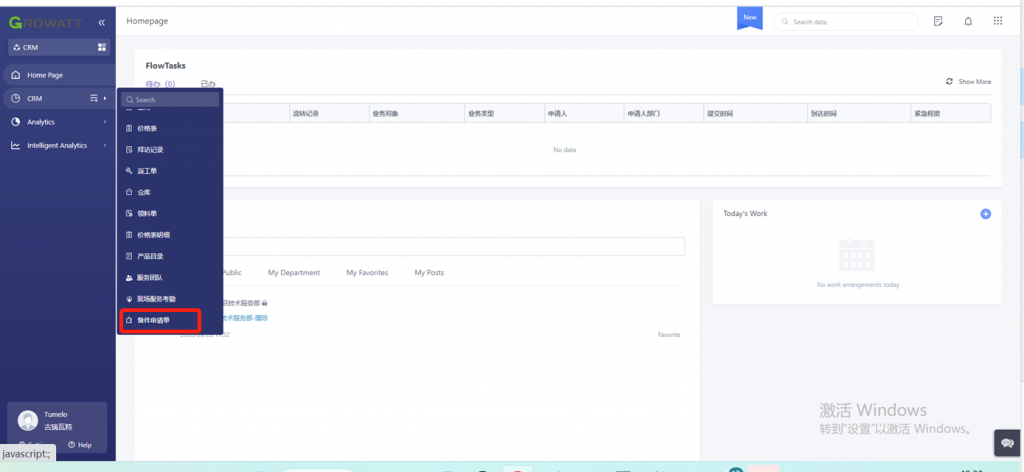Viewport: 1024px width, 472px height.
Task: Expand the Analytics submenu arrow
Action: coord(105,122)
